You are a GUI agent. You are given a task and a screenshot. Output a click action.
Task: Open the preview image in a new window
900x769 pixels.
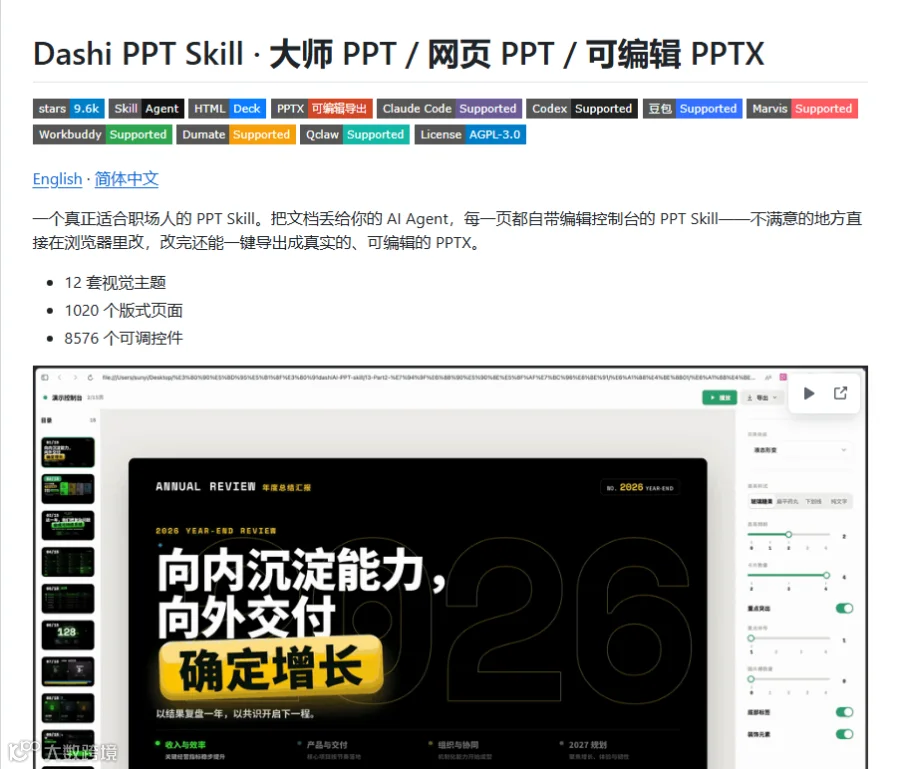(840, 393)
